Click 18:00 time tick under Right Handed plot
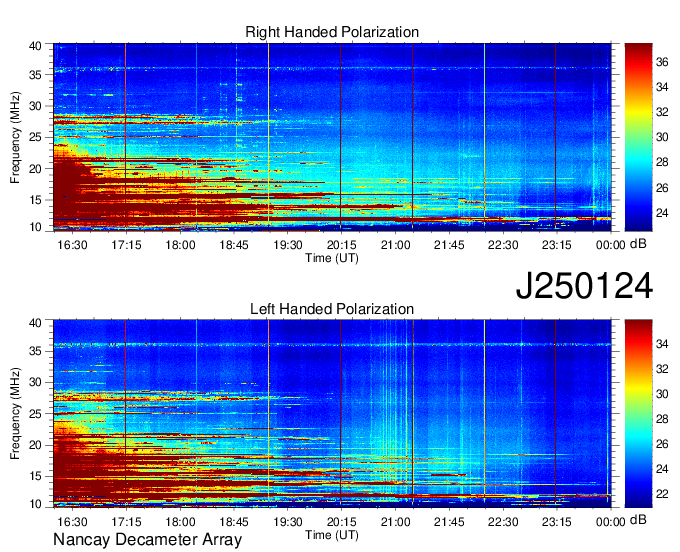Screen dimensions: 680x552 pyautogui.click(x=180, y=245)
